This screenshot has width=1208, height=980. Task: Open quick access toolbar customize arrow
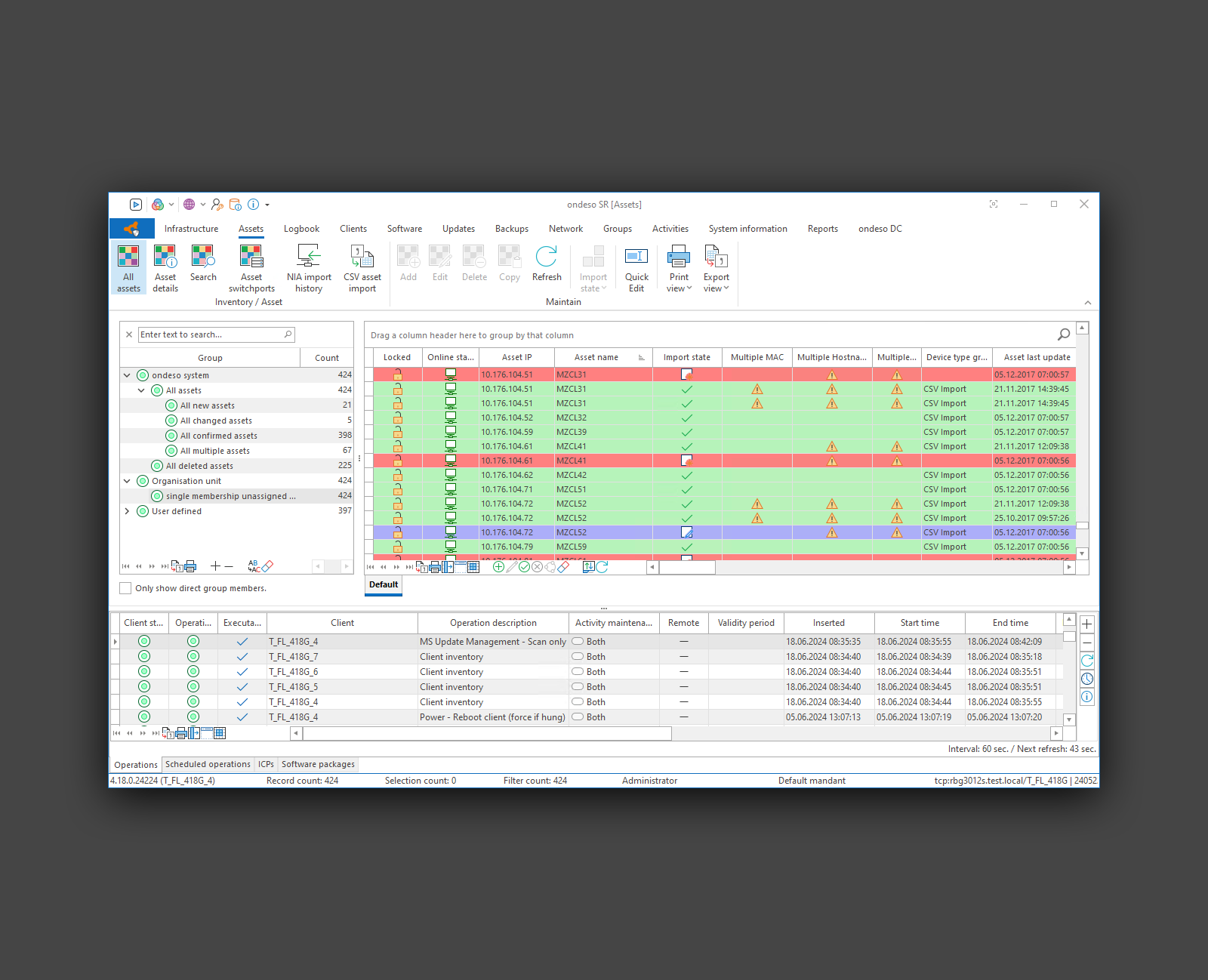pyautogui.click(x=267, y=205)
